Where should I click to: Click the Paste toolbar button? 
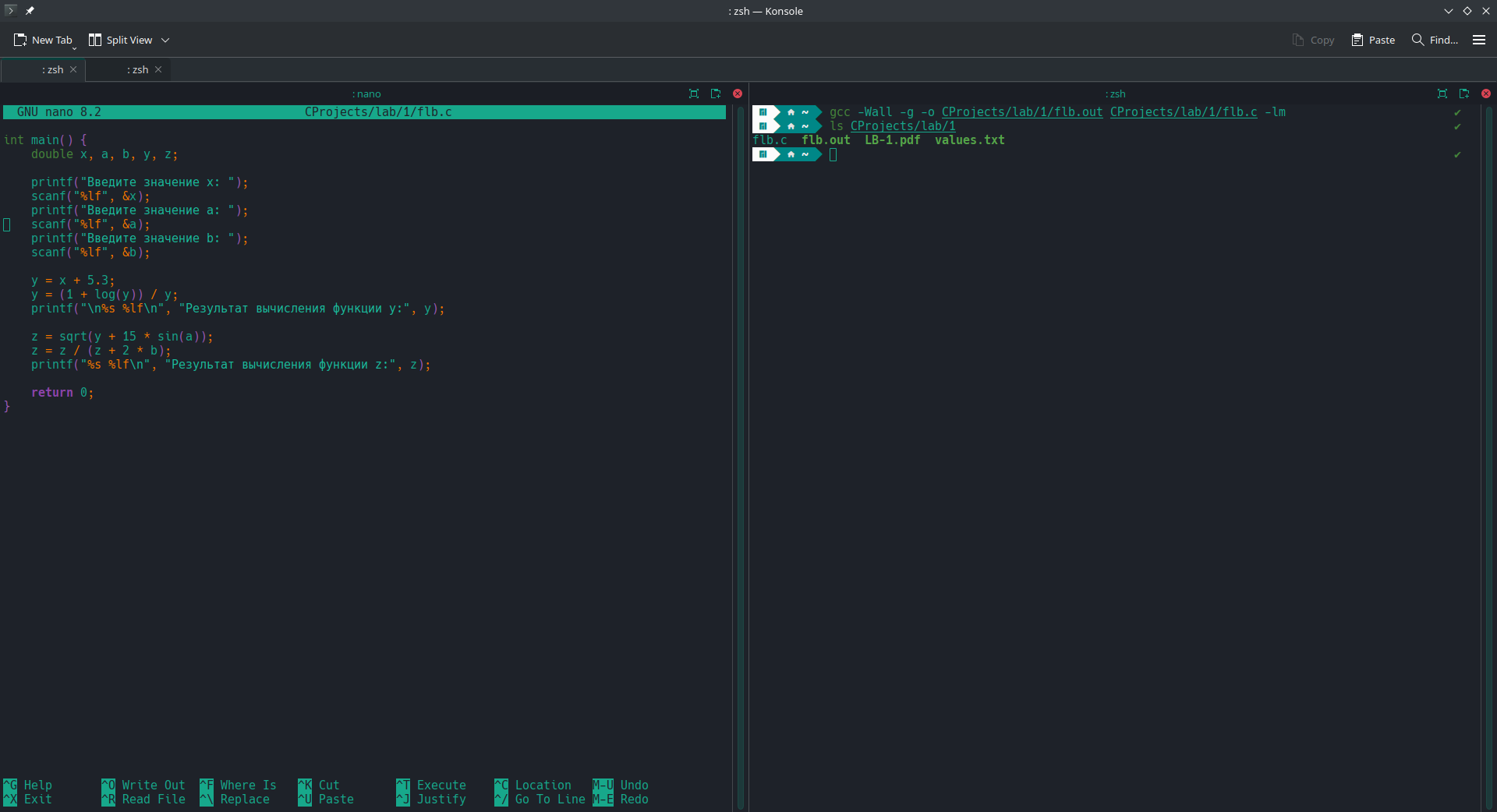(1373, 40)
